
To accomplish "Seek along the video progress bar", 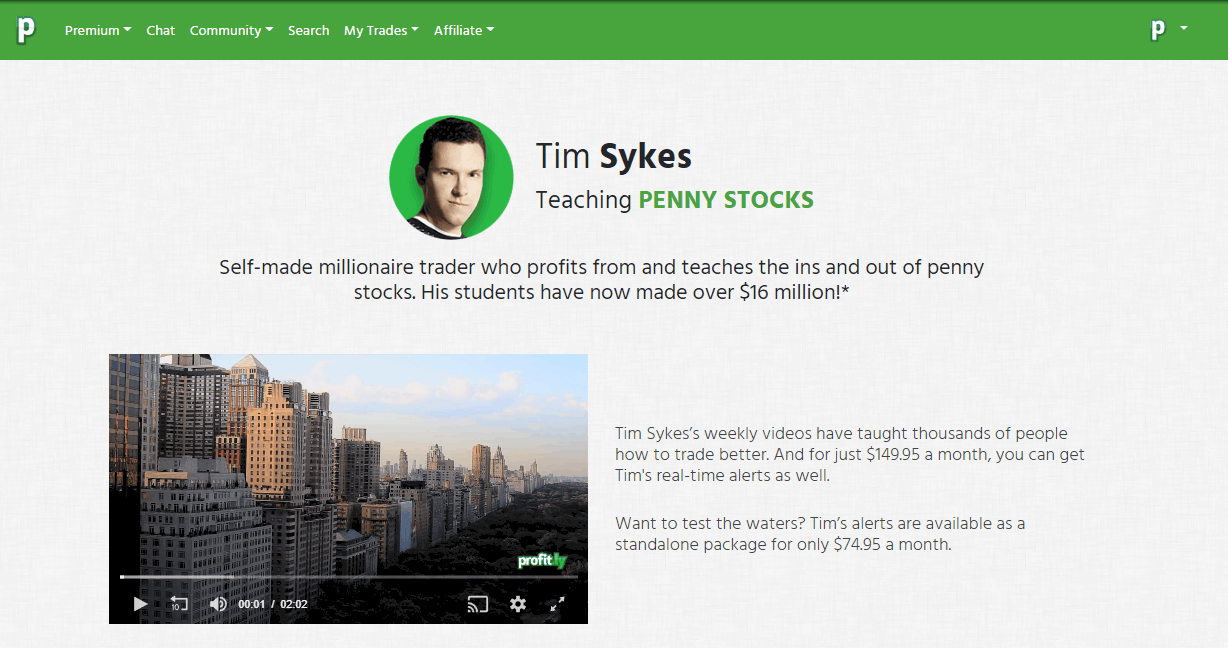I will click(348, 577).
